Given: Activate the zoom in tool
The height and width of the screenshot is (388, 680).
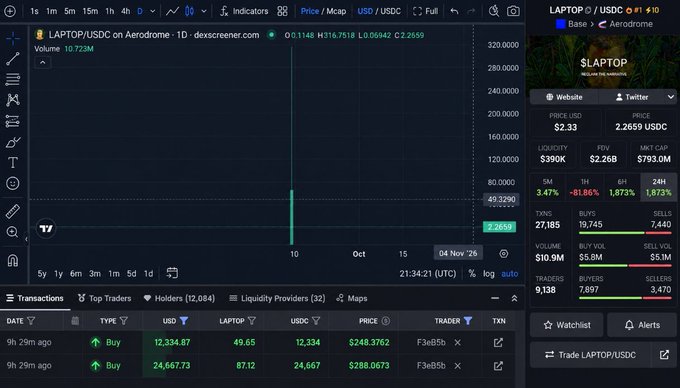Looking at the screenshot, I should (x=13, y=232).
